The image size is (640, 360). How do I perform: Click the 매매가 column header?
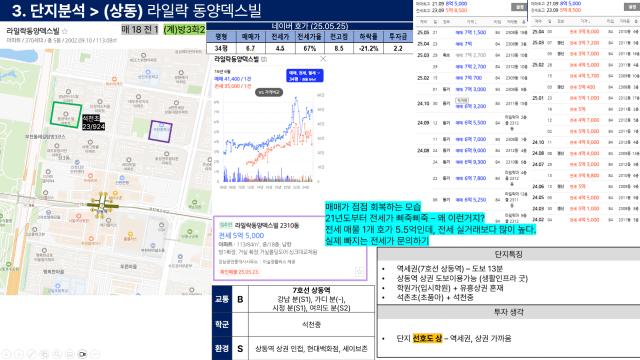tap(251, 37)
